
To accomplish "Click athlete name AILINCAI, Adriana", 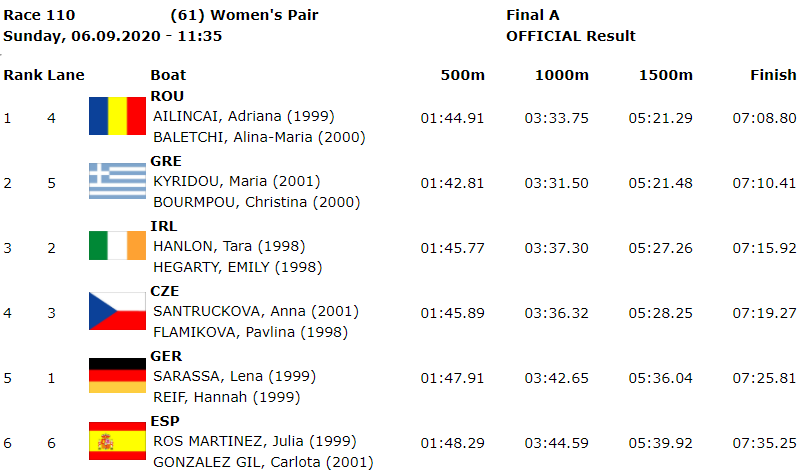I will 217,117.
